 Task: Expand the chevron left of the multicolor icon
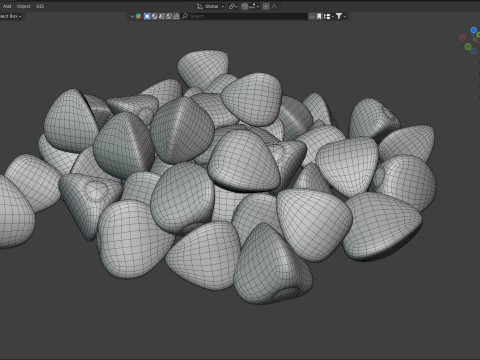132,16
